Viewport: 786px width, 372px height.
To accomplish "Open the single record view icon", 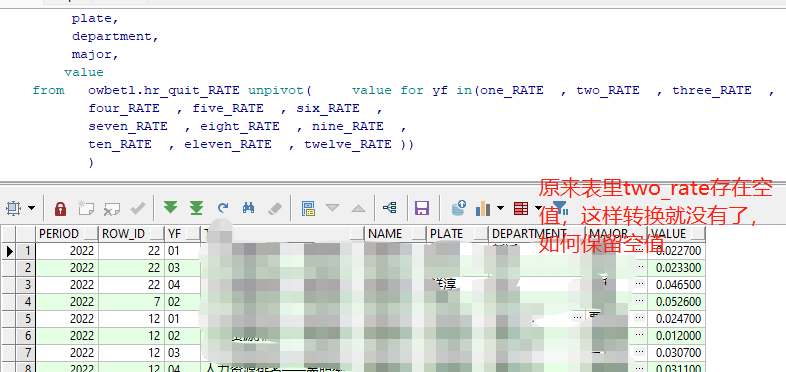I will pyautogui.click(x=308, y=208).
